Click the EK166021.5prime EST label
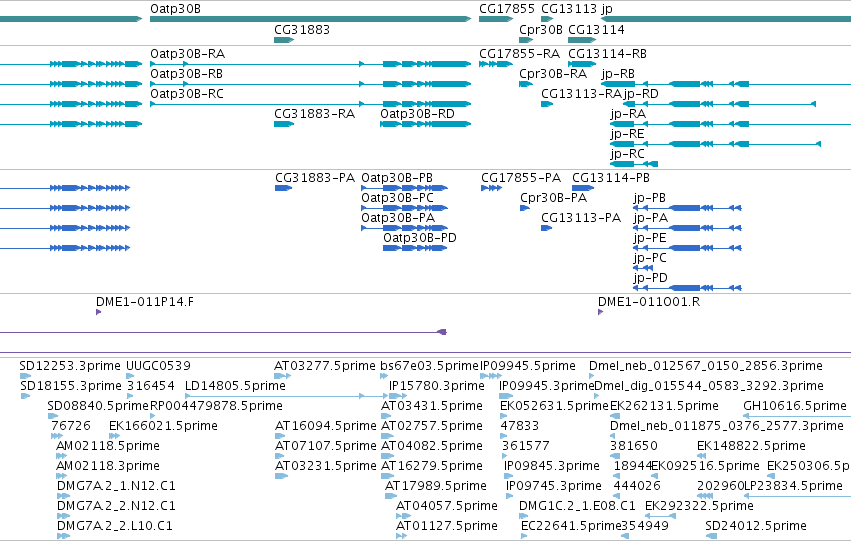Viewport: 851px width, 541px height. (x=163, y=427)
